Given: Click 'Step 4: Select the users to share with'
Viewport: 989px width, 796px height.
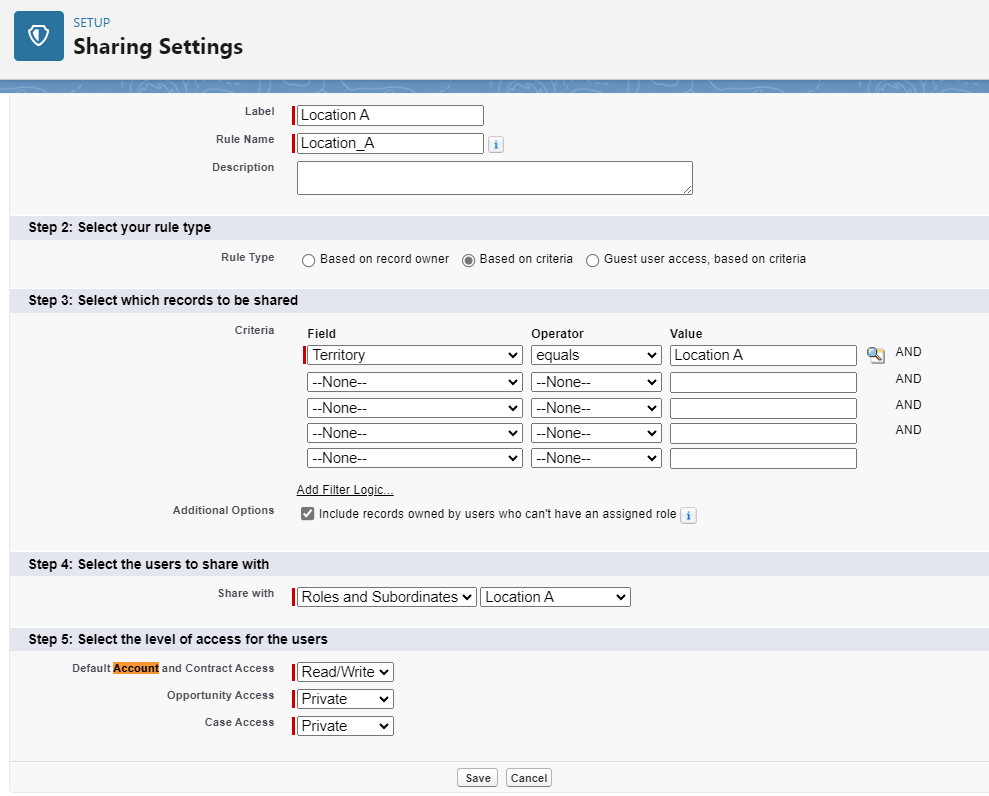Looking at the screenshot, I should point(149,565).
